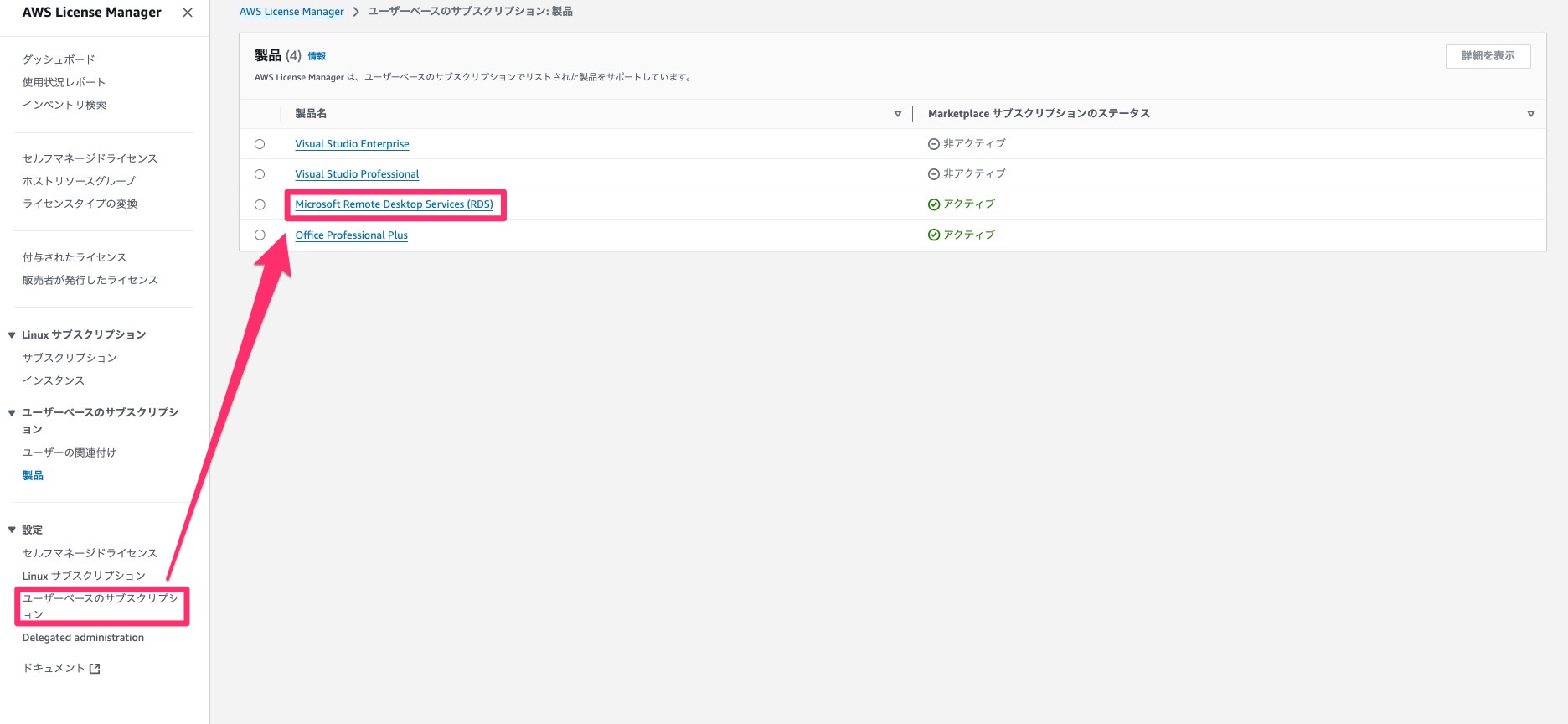Click 非アクティブ text in Visual Studio Enterprise row
This screenshot has width=1568, height=724.
[974, 144]
